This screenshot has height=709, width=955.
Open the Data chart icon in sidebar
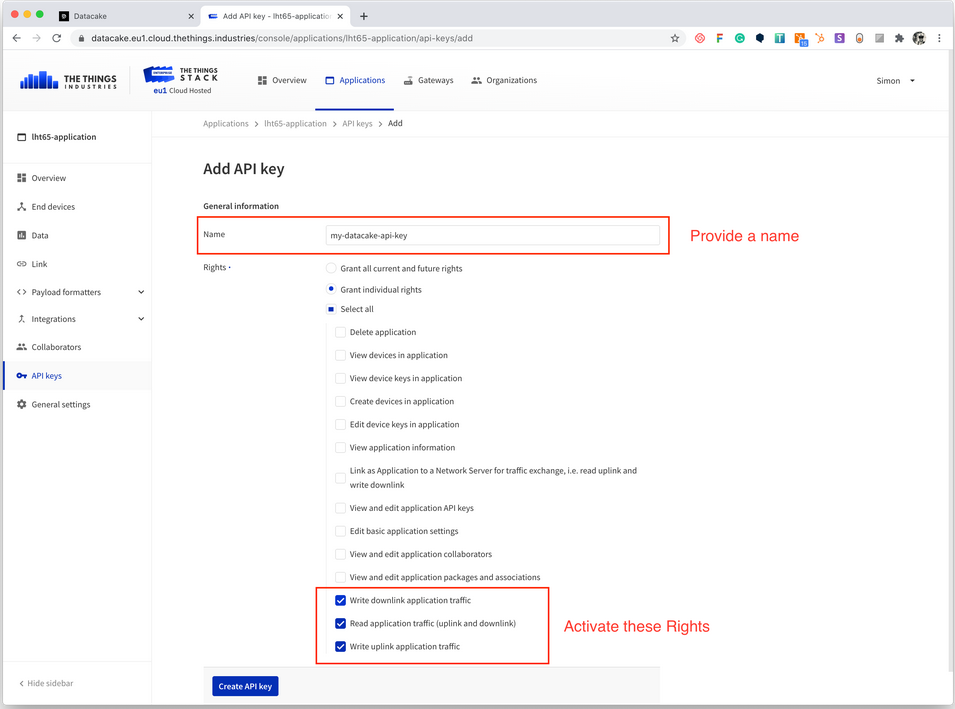click(21, 235)
